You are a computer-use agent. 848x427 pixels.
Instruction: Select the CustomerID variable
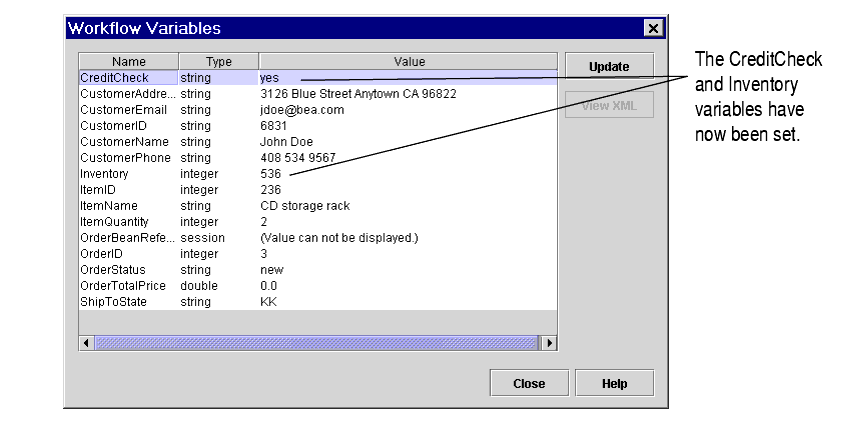click(x=113, y=126)
